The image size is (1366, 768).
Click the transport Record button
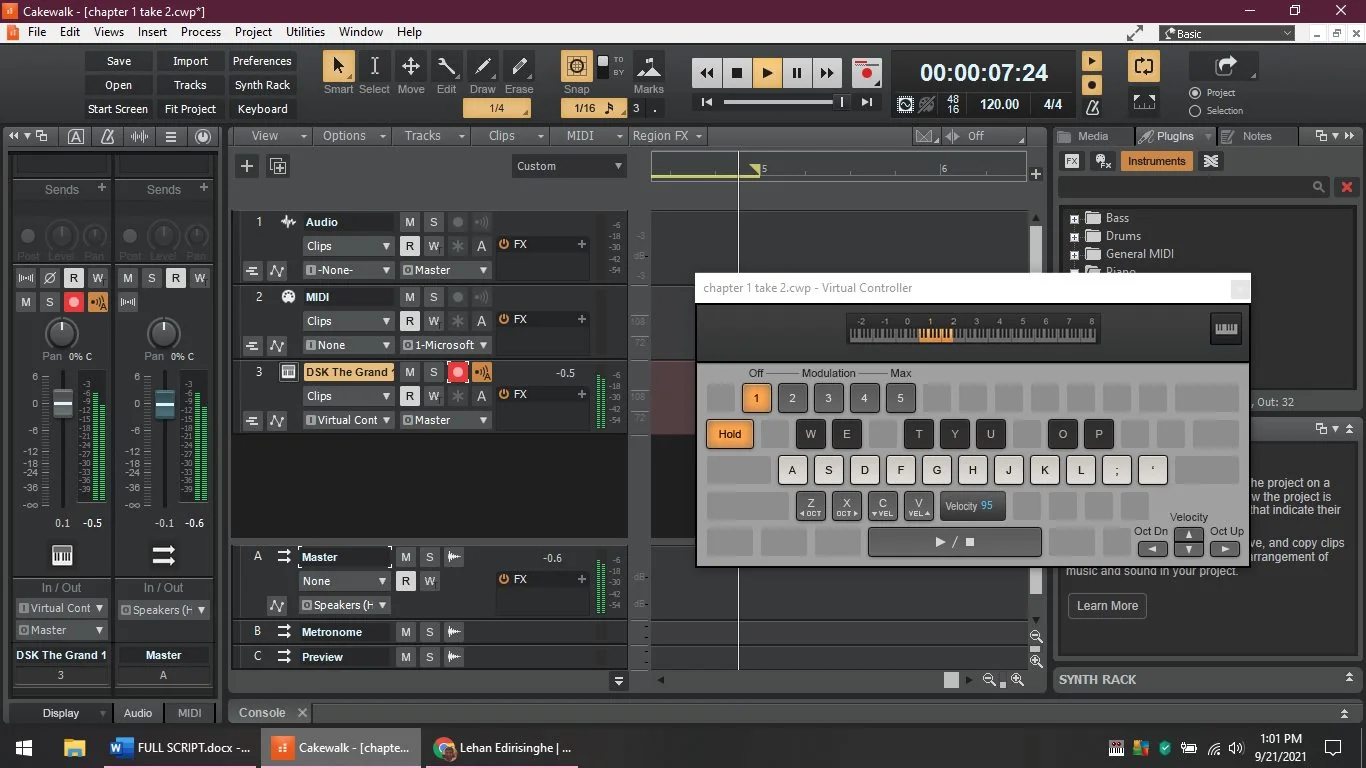[866, 73]
